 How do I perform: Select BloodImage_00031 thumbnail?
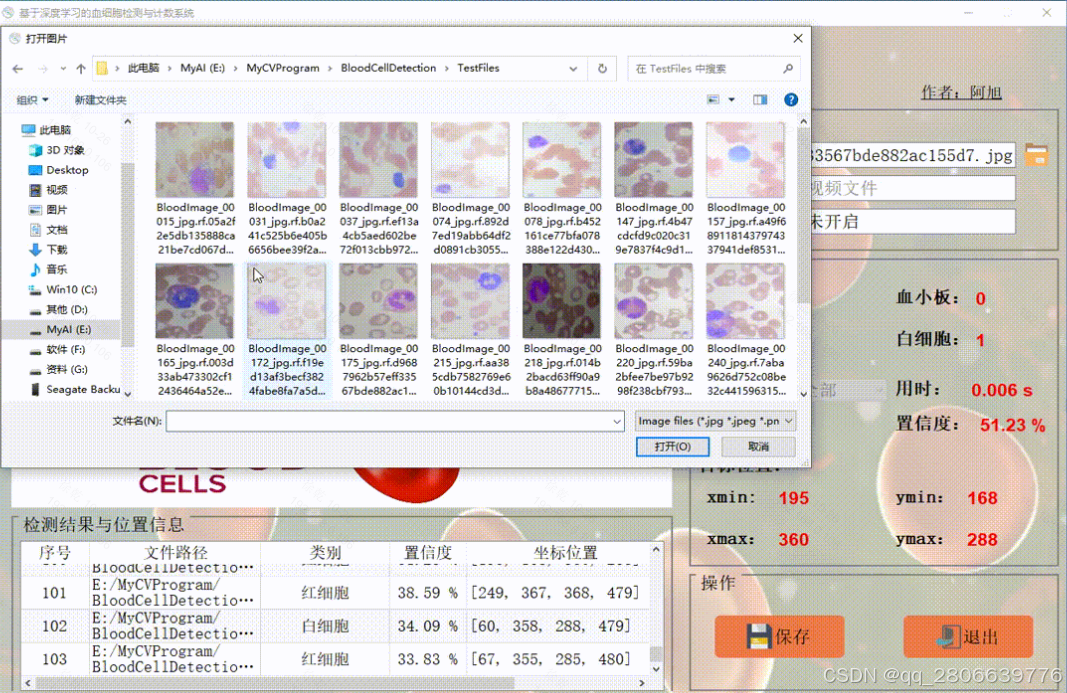coord(286,160)
